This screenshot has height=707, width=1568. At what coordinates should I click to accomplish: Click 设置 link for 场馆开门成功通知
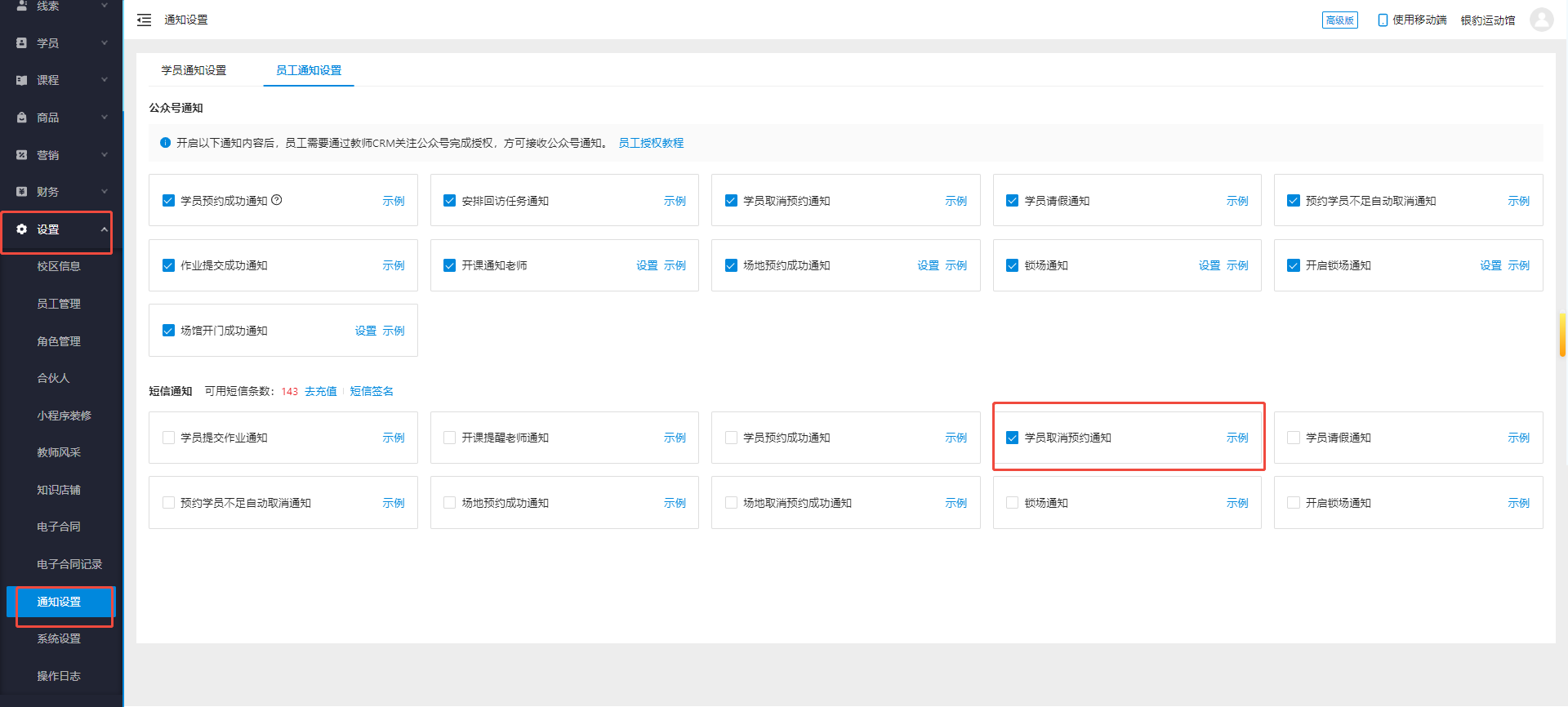[366, 331]
